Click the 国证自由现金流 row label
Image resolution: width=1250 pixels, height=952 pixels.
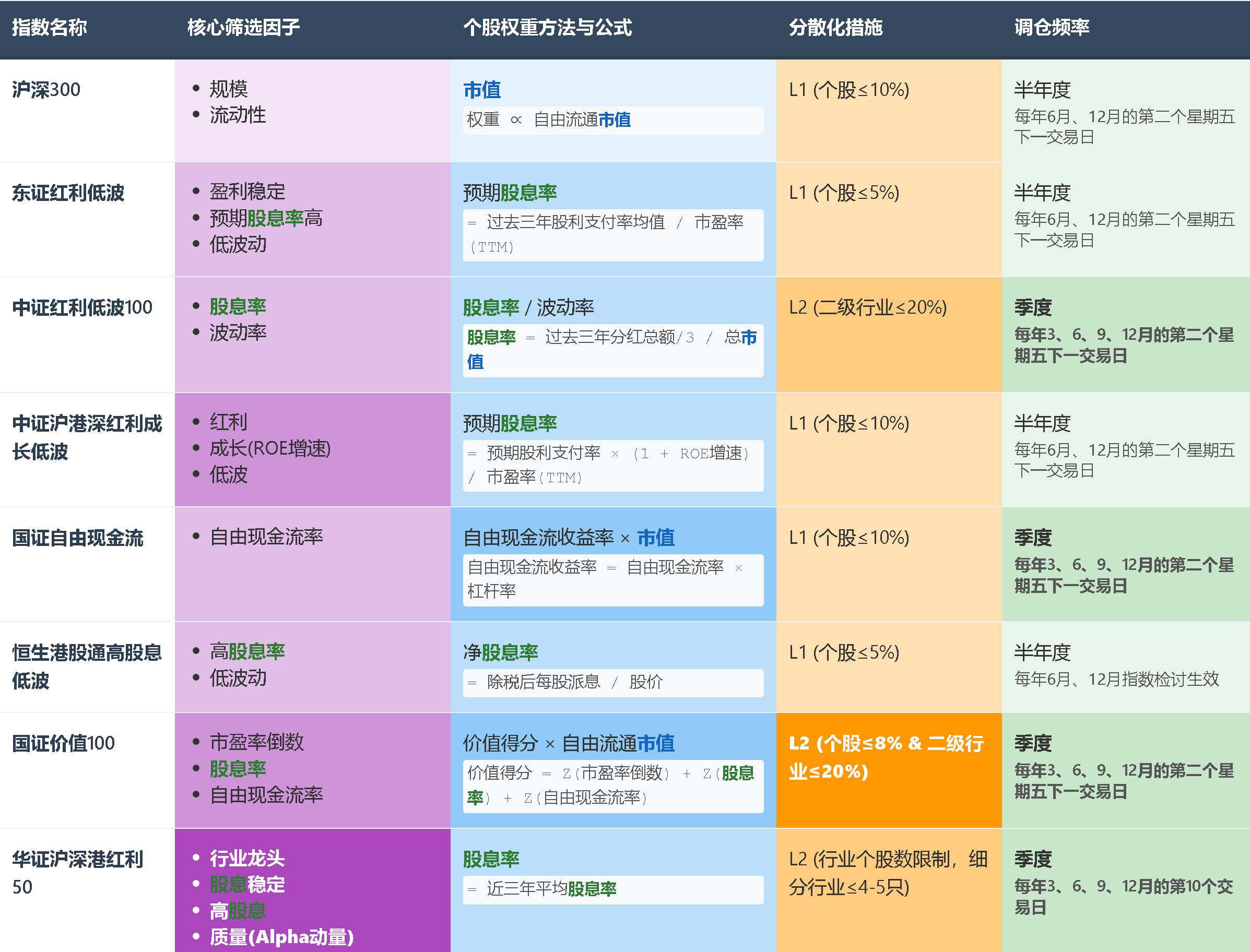[x=78, y=538]
